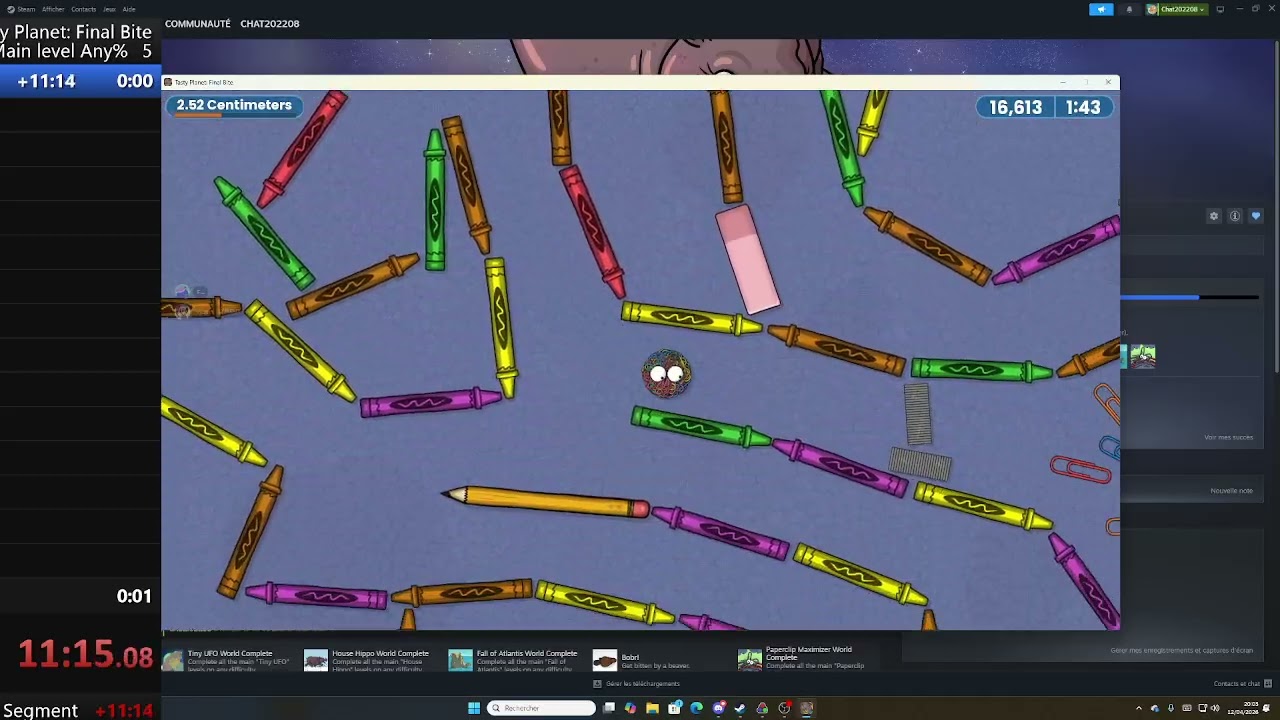Click the Tiny UFO World Complete achievement
The image size is (1280, 720).
228,660
